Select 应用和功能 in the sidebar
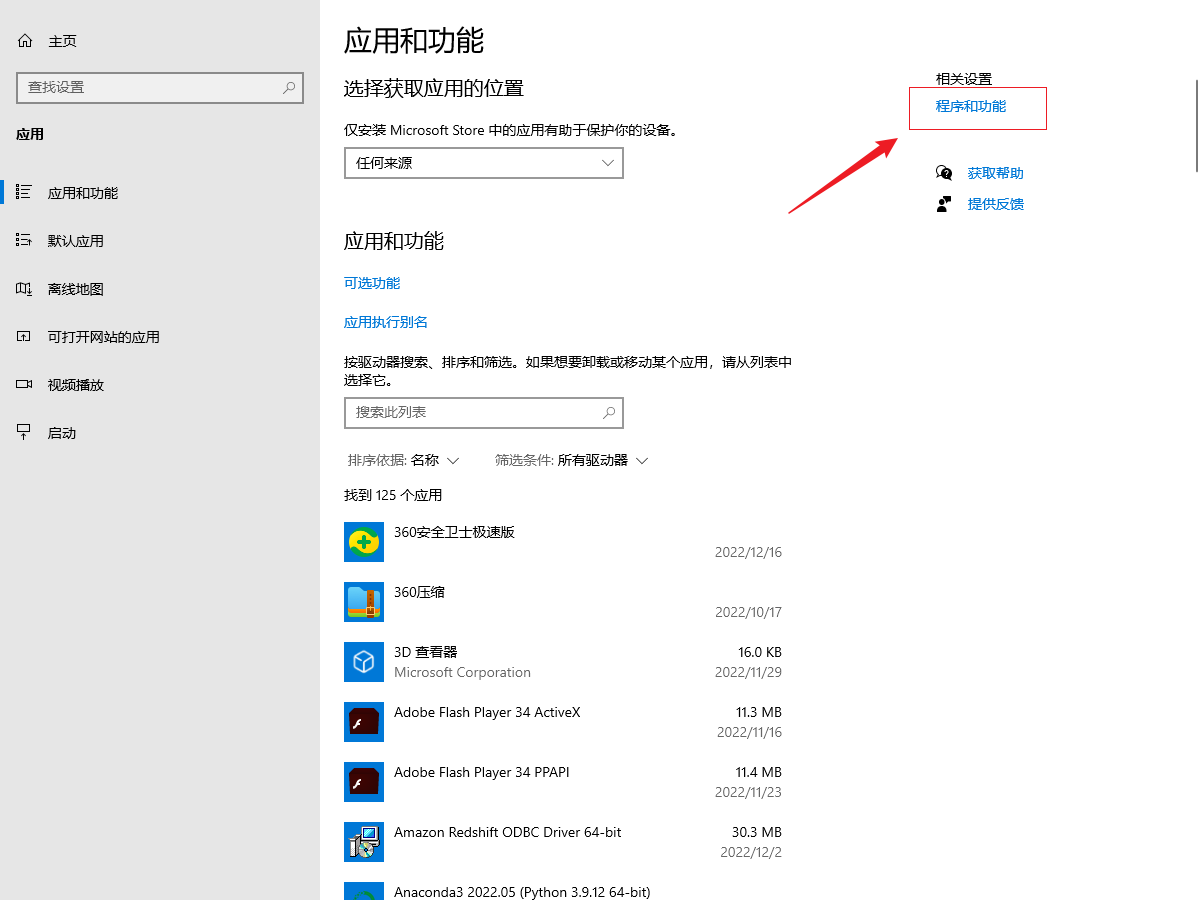 pyautogui.click(x=83, y=193)
